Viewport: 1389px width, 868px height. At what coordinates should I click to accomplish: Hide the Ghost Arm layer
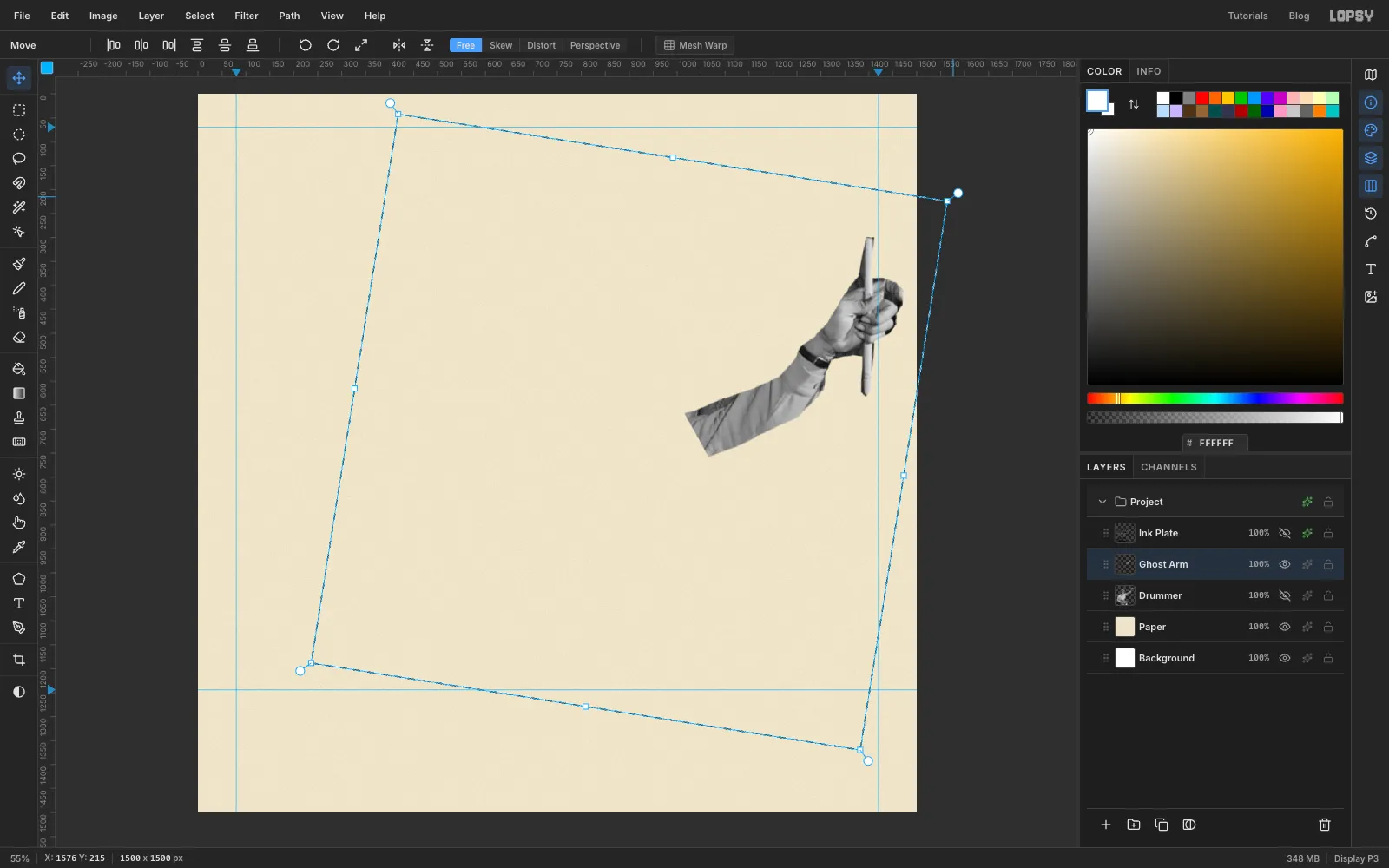point(1285,564)
